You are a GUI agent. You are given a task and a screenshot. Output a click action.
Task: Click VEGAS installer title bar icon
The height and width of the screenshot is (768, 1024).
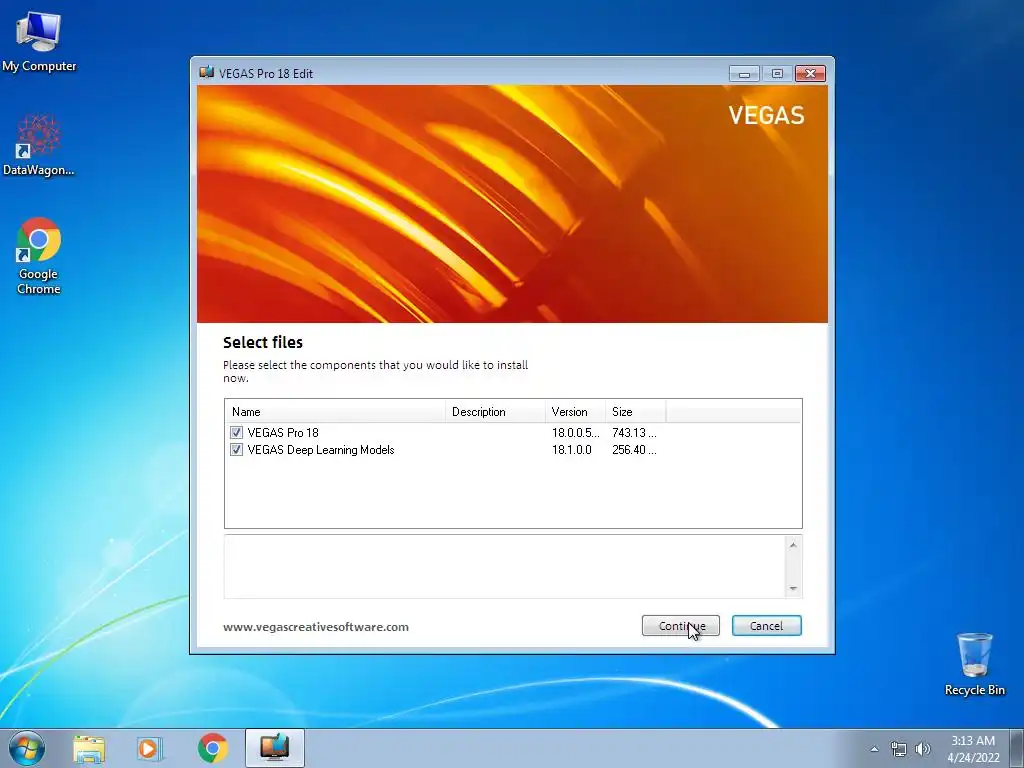coord(206,72)
